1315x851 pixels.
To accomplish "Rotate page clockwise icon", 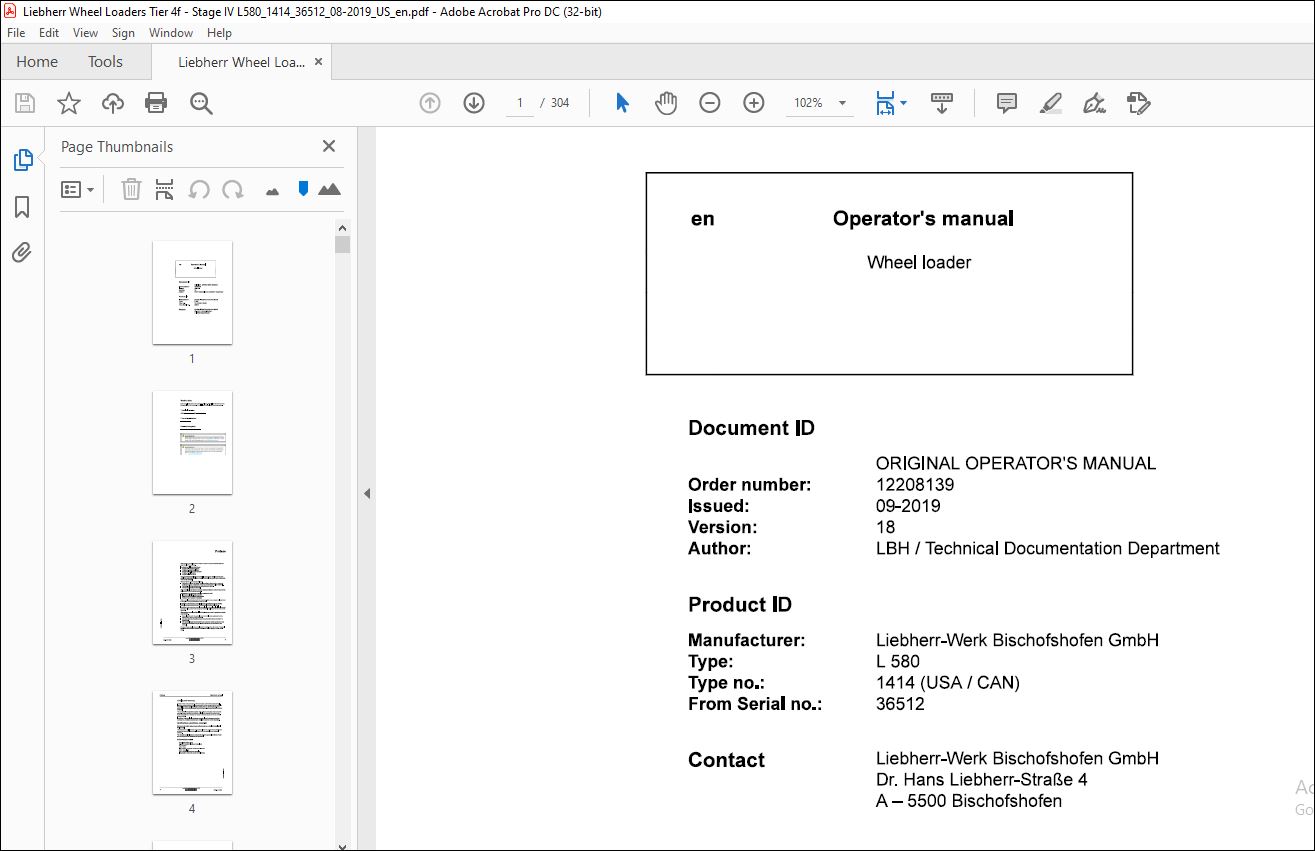I will 233,189.
